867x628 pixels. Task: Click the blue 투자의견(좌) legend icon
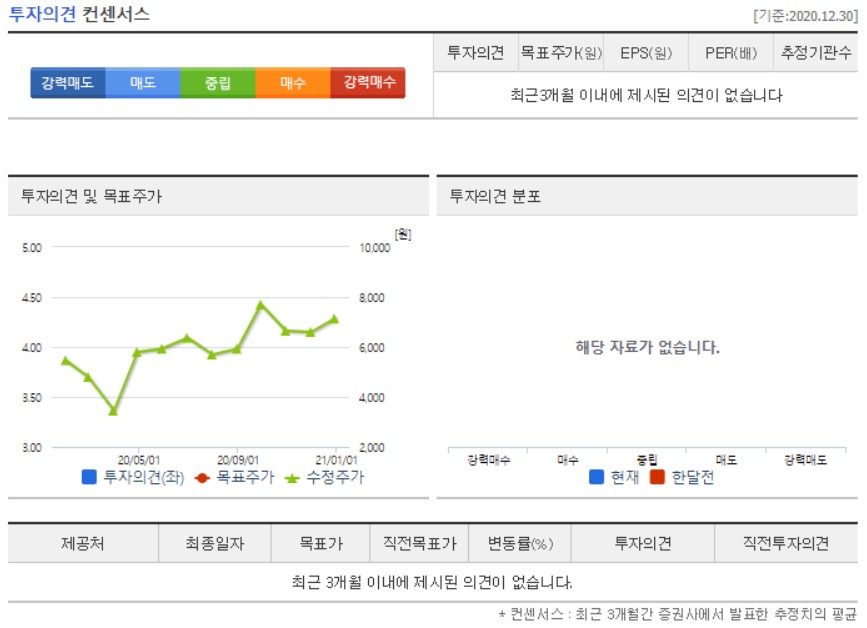point(89,477)
